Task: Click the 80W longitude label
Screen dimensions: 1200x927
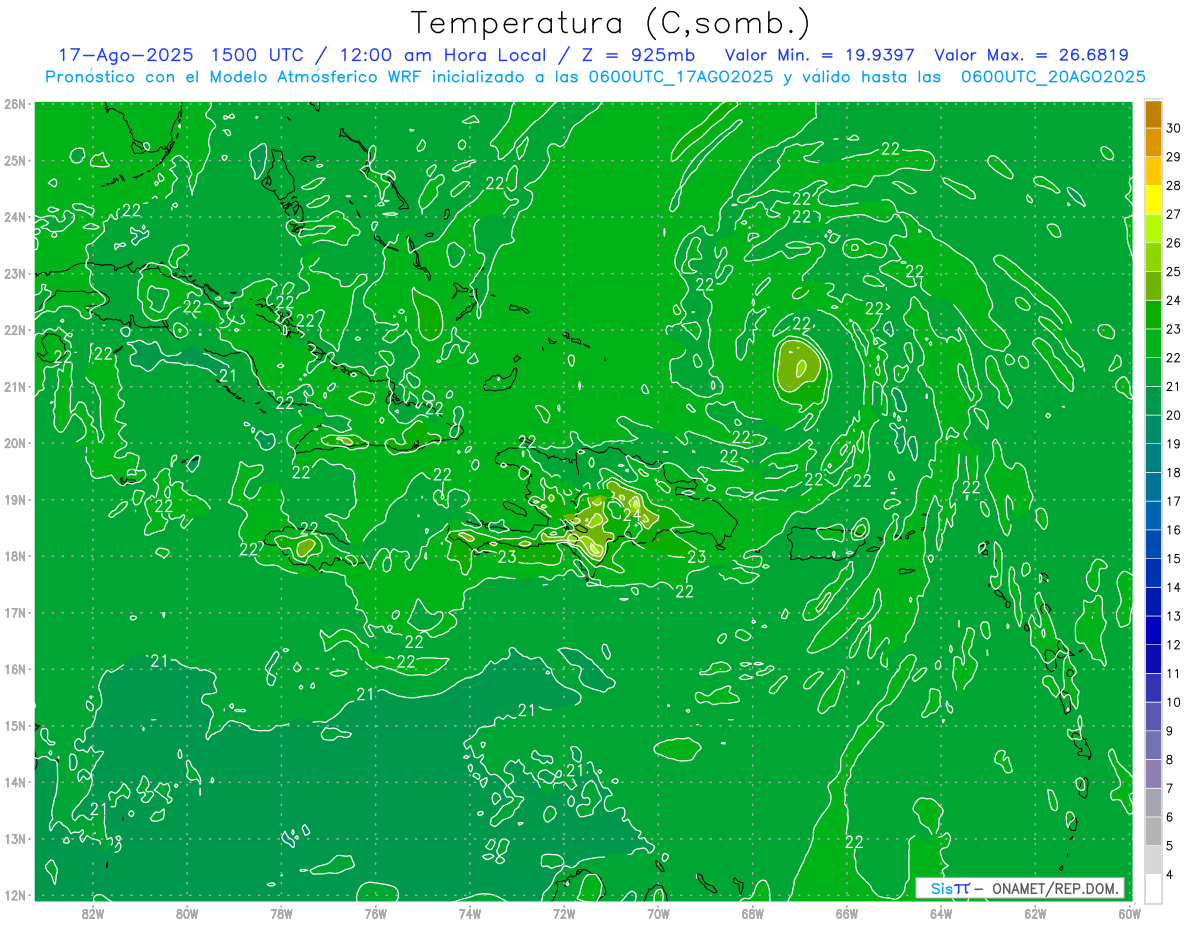Action: click(x=186, y=912)
